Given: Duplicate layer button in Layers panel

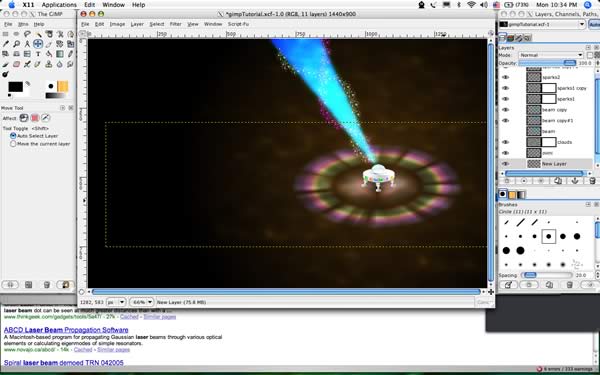Looking at the screenshot, I should coord(558,181).
